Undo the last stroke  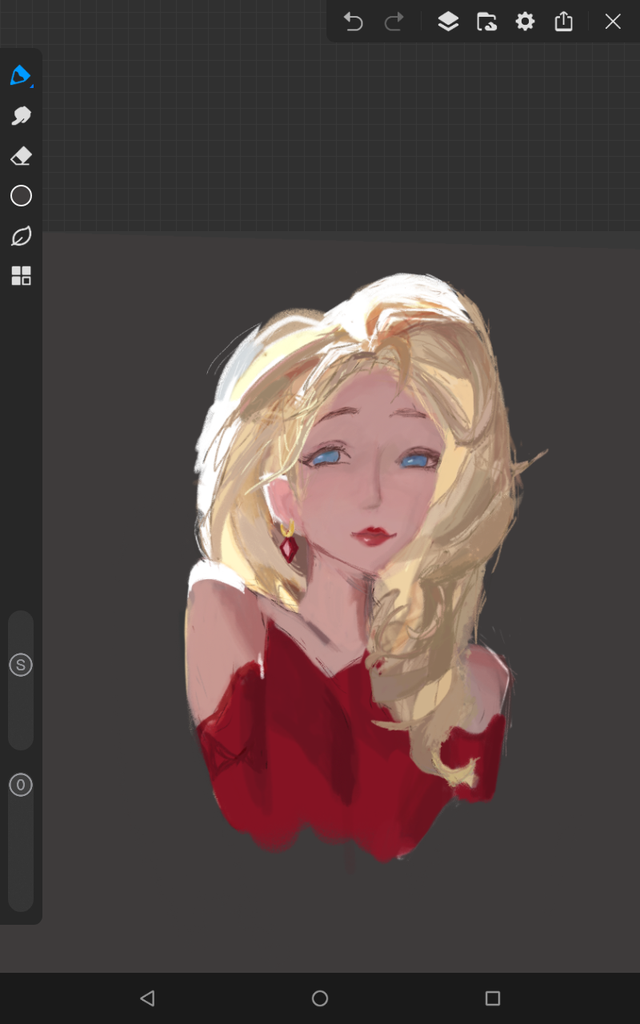353,22
